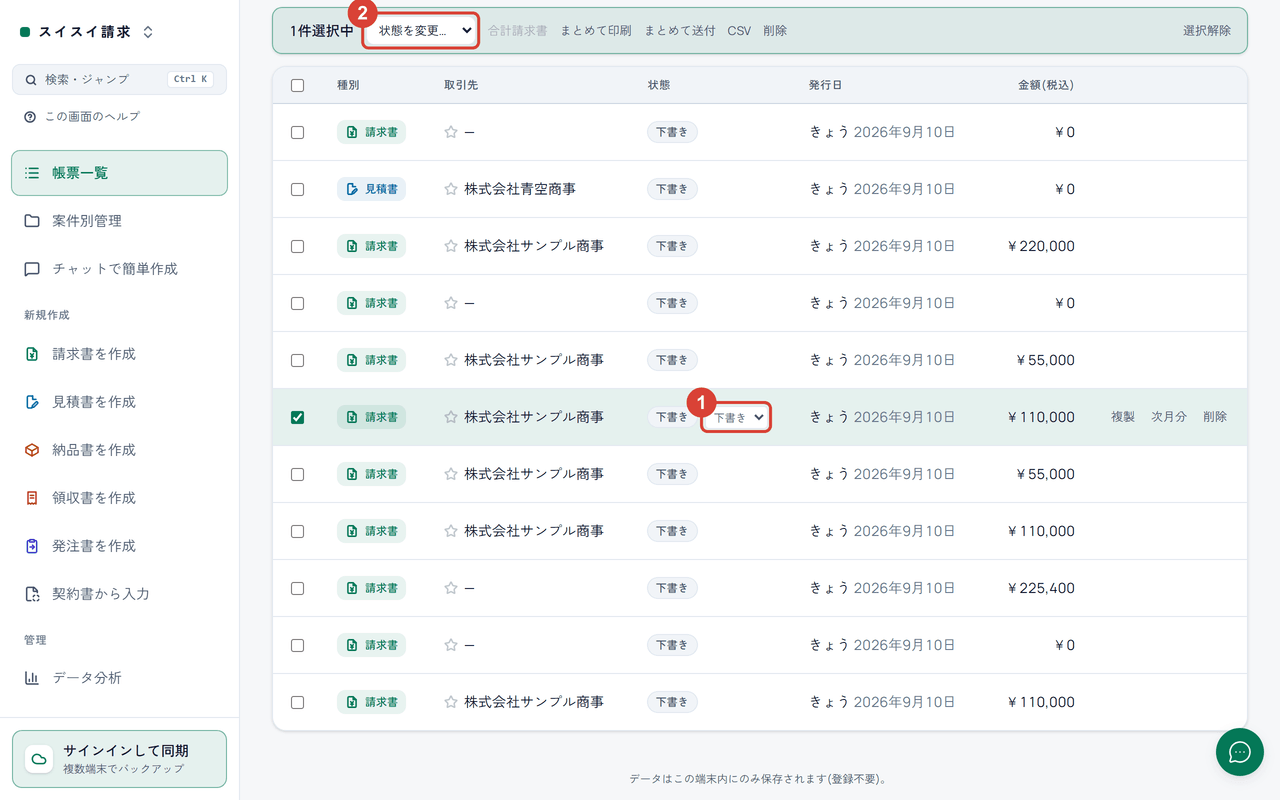Click the invoice icon beside 請求書を作成
This screenshot has height=800, width=1280.
pos(32,354)
